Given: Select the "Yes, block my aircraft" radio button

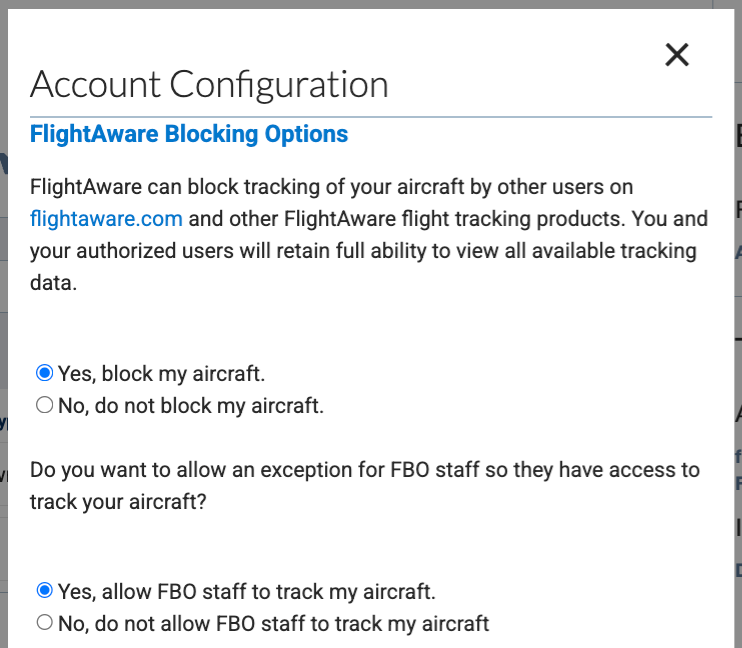Looking at the screenshot, I should (44, 373).
